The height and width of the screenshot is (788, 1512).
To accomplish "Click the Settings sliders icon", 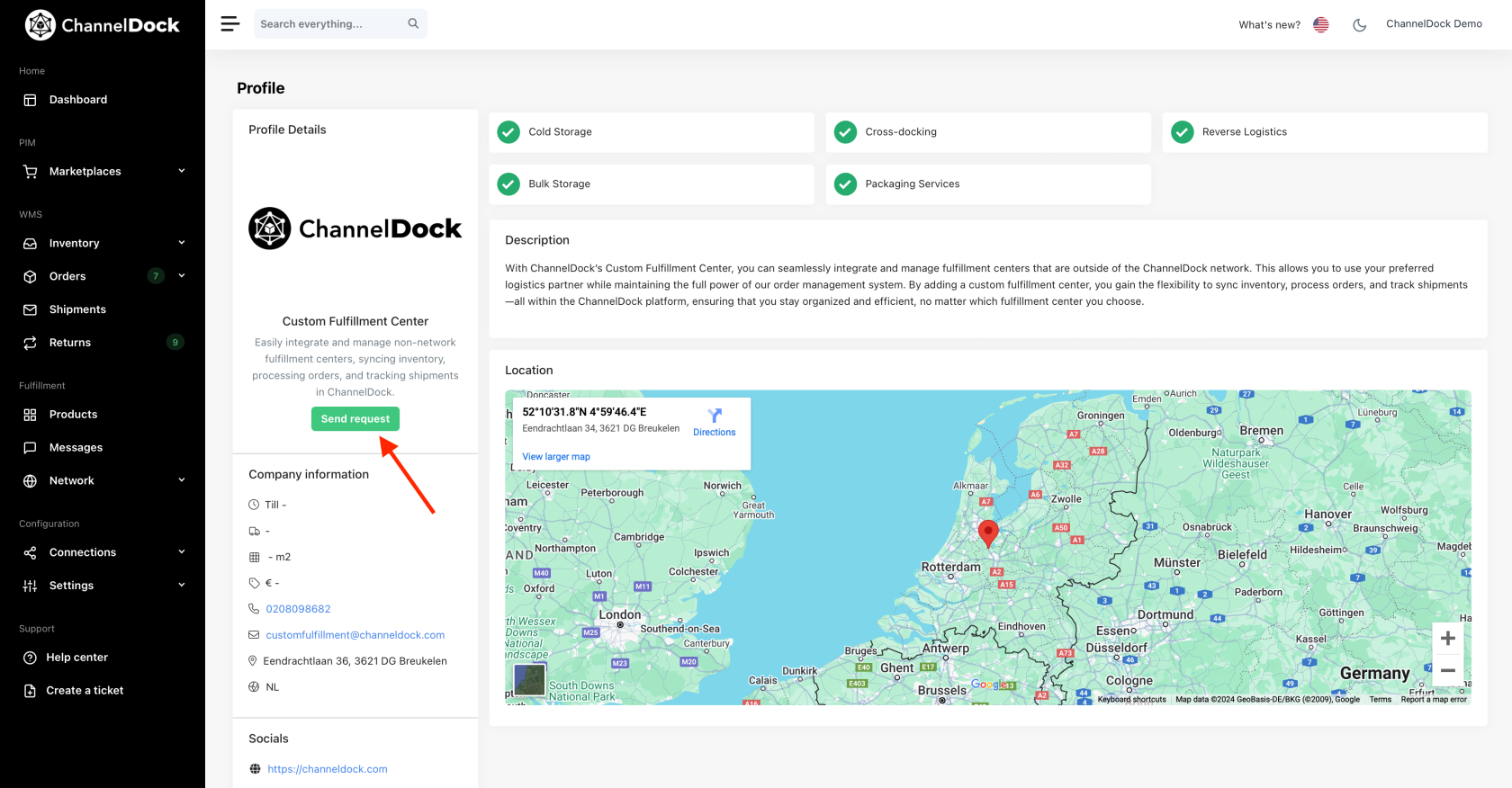I will [30, 586].
